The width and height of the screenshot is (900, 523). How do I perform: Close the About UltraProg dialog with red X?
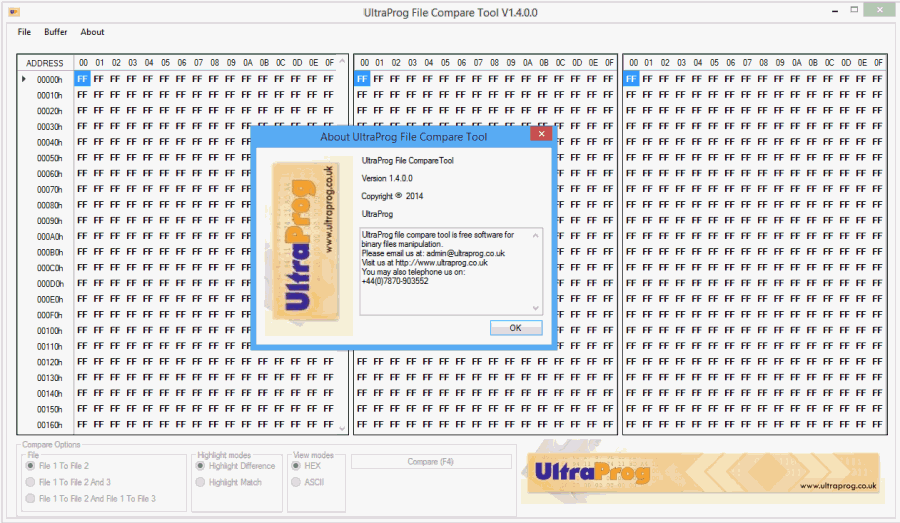tap(540, 135)
